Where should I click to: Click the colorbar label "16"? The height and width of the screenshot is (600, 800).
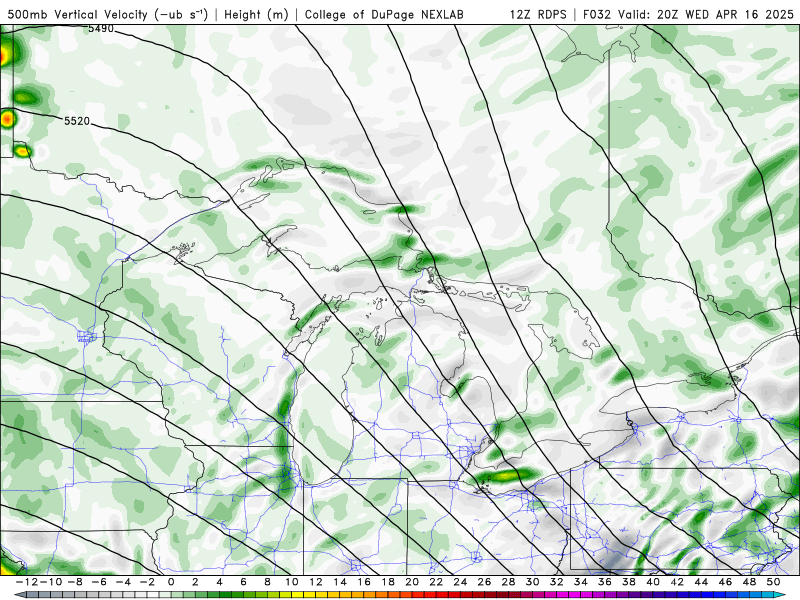pyautogui.click(x=364, y=582)
